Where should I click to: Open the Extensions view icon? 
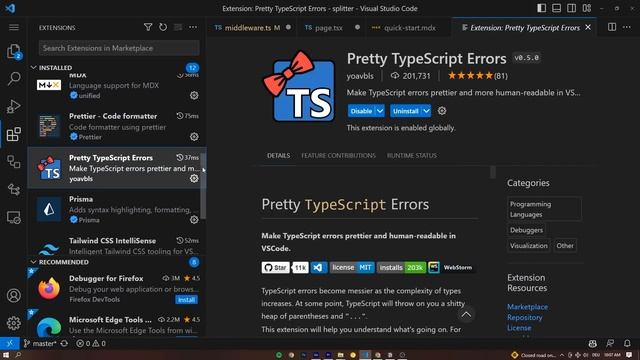click(x=13, y=134)
